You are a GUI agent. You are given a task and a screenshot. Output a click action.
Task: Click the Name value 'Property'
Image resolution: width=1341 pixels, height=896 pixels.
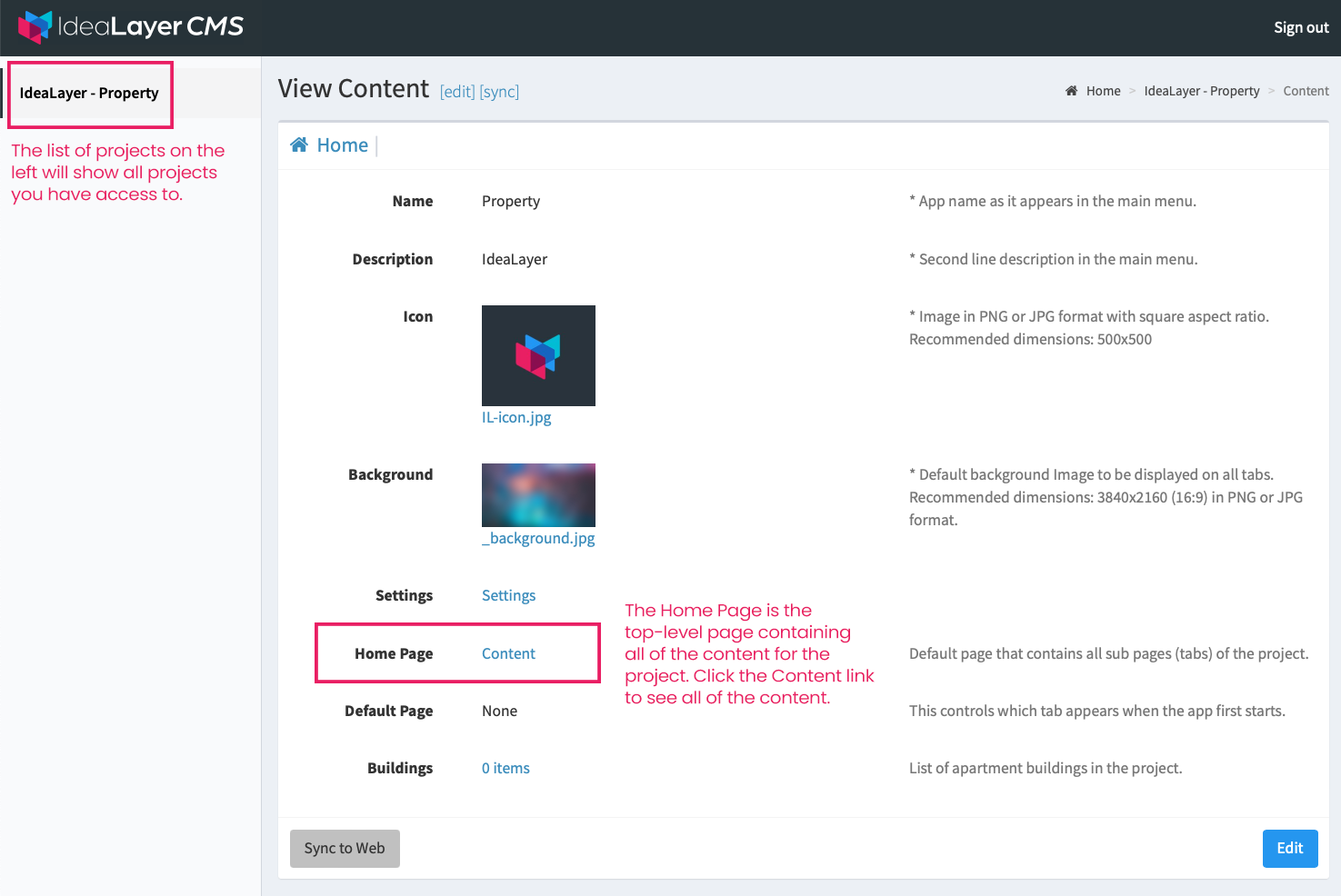511,201
